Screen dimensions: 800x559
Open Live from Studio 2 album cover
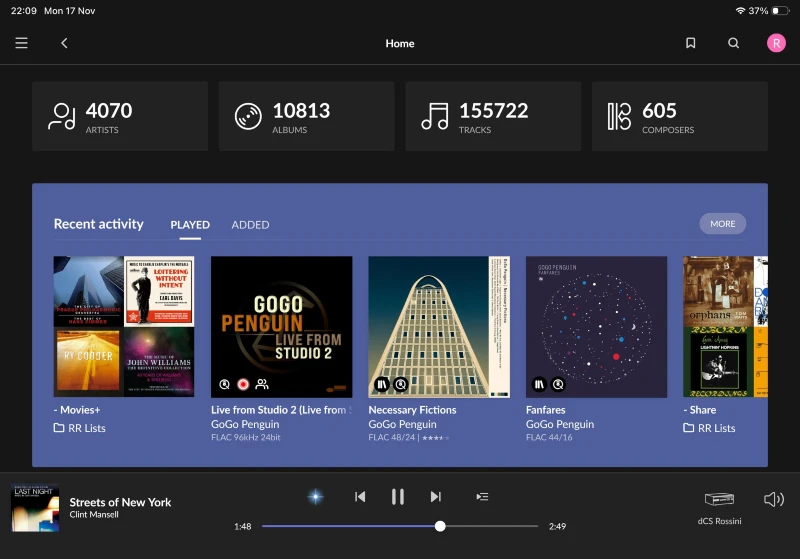(282, 326)
